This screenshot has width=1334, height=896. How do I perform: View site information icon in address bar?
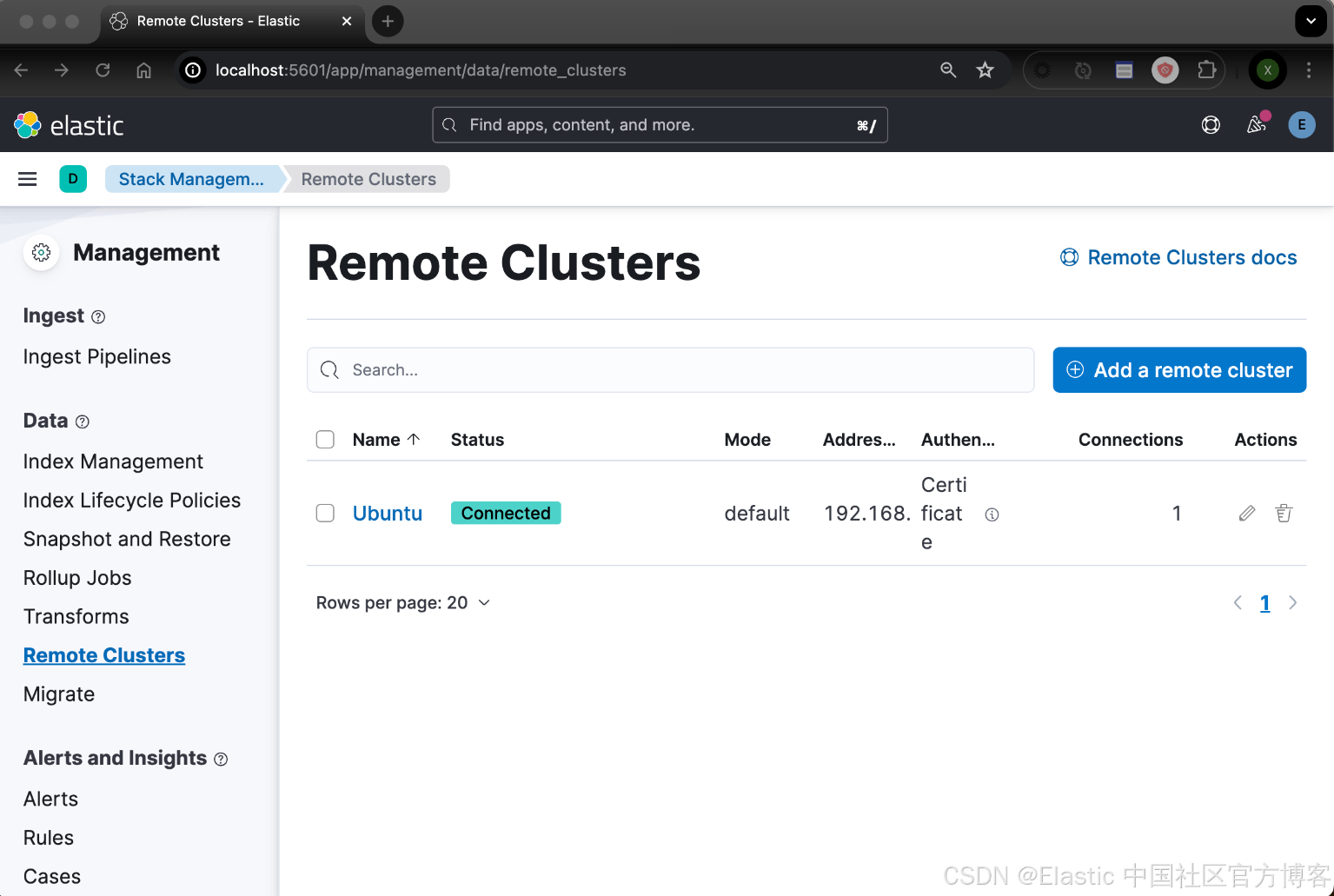tap(193, 70)
